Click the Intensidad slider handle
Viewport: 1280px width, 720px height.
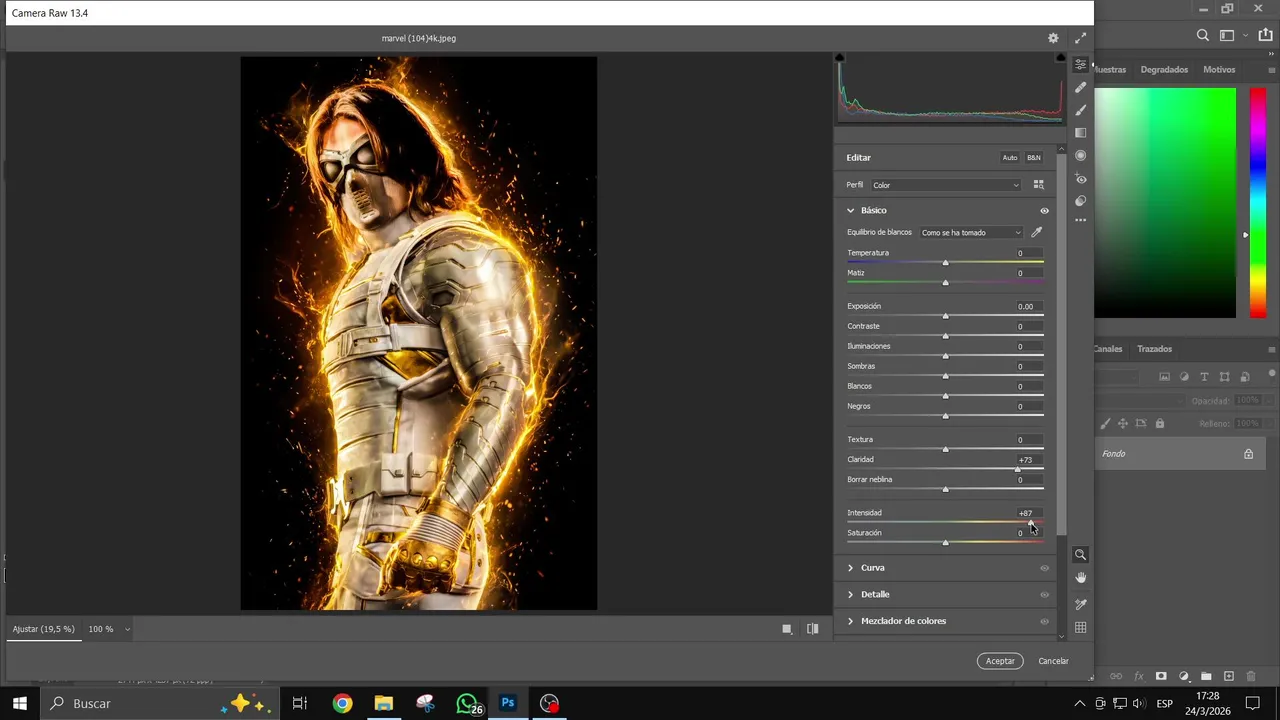pyautogui.click(x=1030, y=522)
